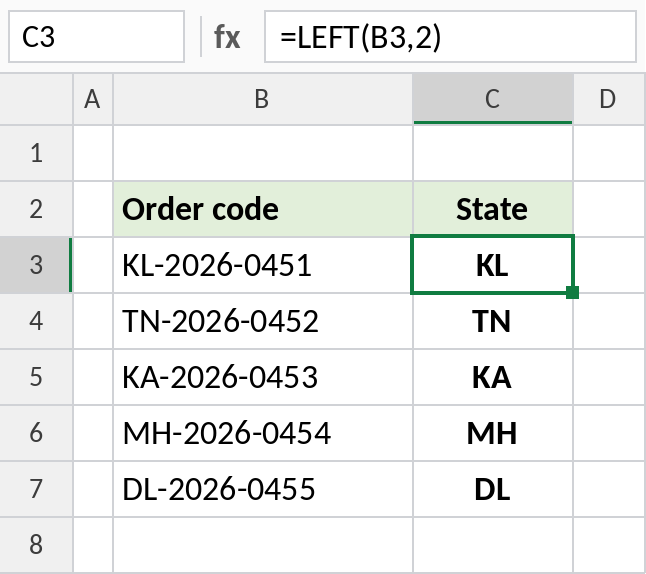
Task: Select cell with TN-2026-0452
Action: tap(262, 321)
